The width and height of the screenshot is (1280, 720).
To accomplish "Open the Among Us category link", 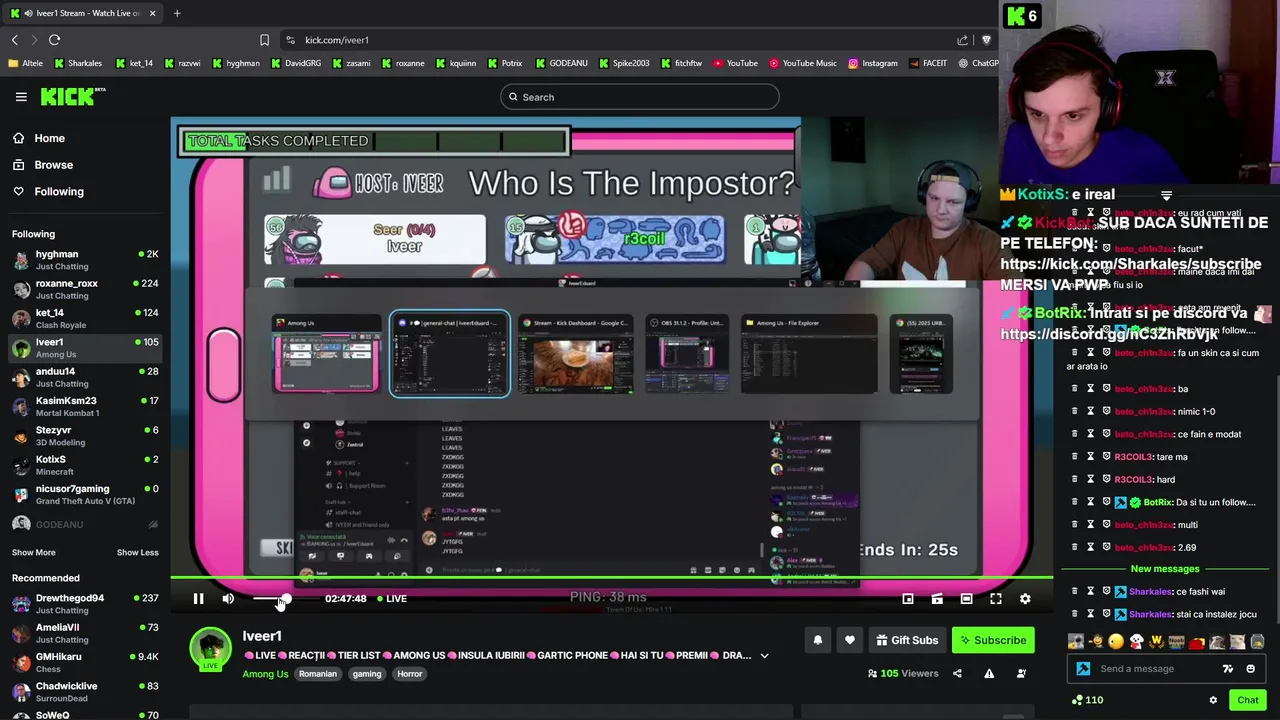I will pyautogui.click(x=265, y=674).
